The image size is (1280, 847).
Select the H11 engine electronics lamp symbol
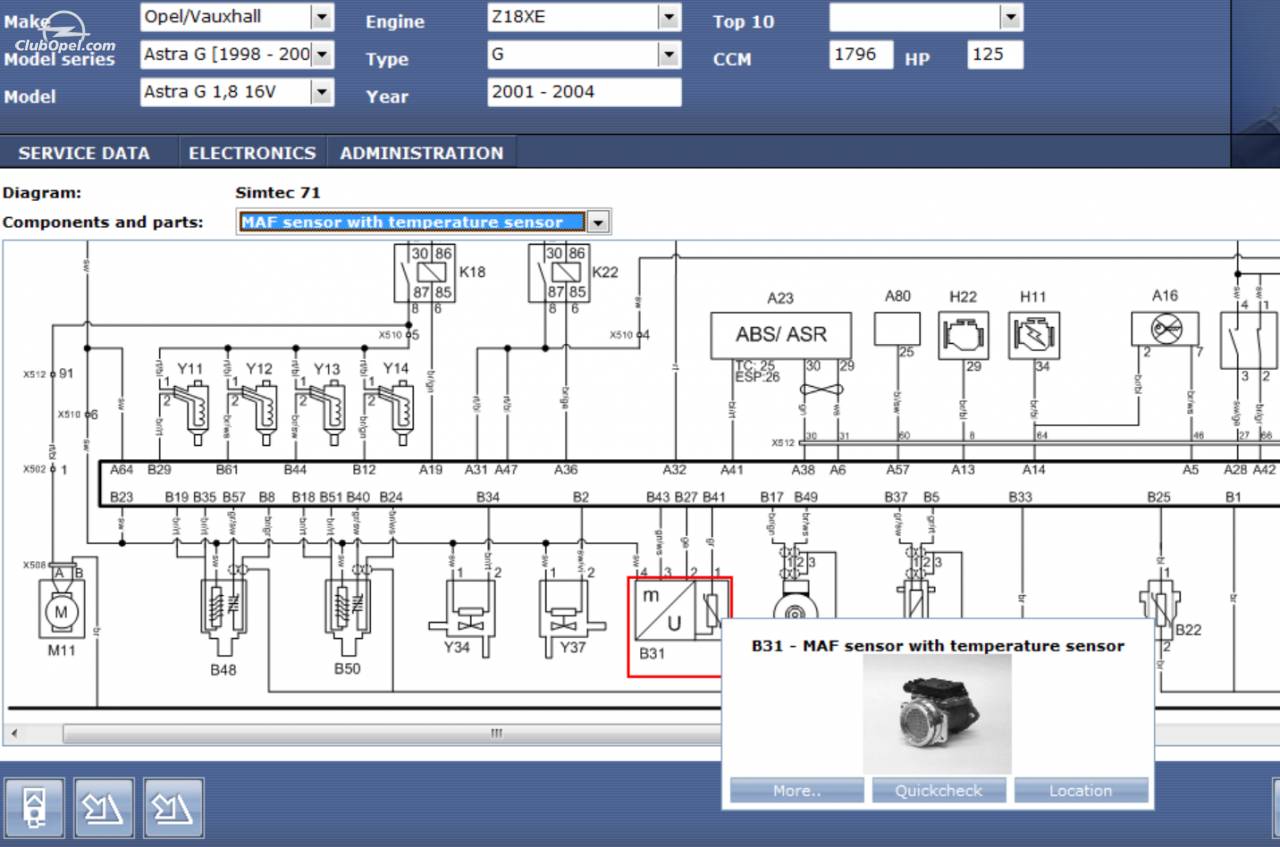coord(1033,335)
